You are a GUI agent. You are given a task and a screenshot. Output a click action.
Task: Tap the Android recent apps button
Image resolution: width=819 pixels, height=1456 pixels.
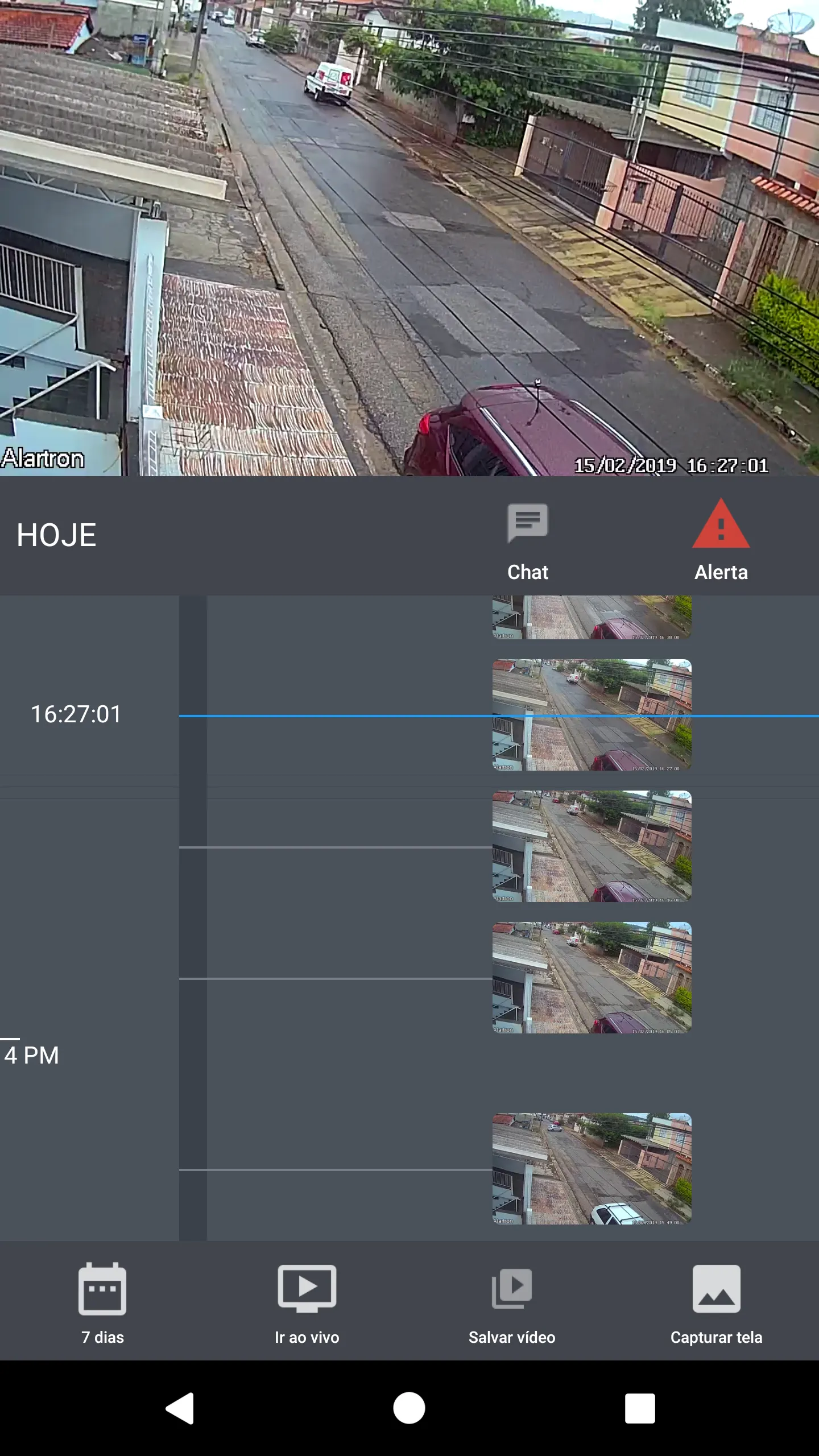640,1408
